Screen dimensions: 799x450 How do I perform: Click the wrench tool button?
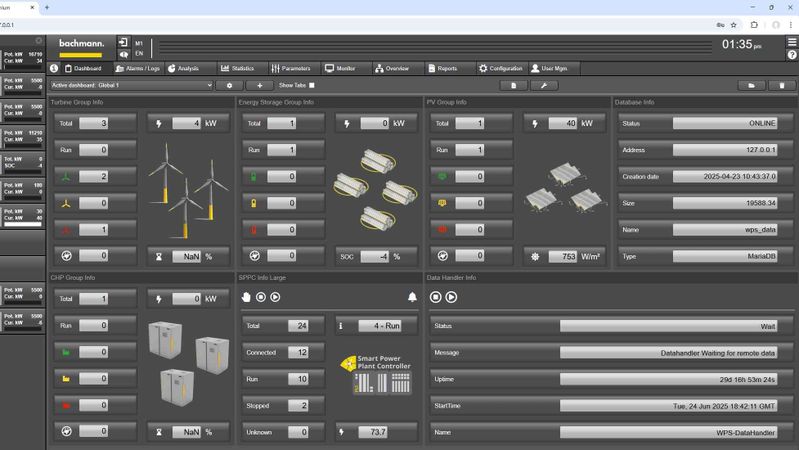pyautogui.click(x=543, y=86)
